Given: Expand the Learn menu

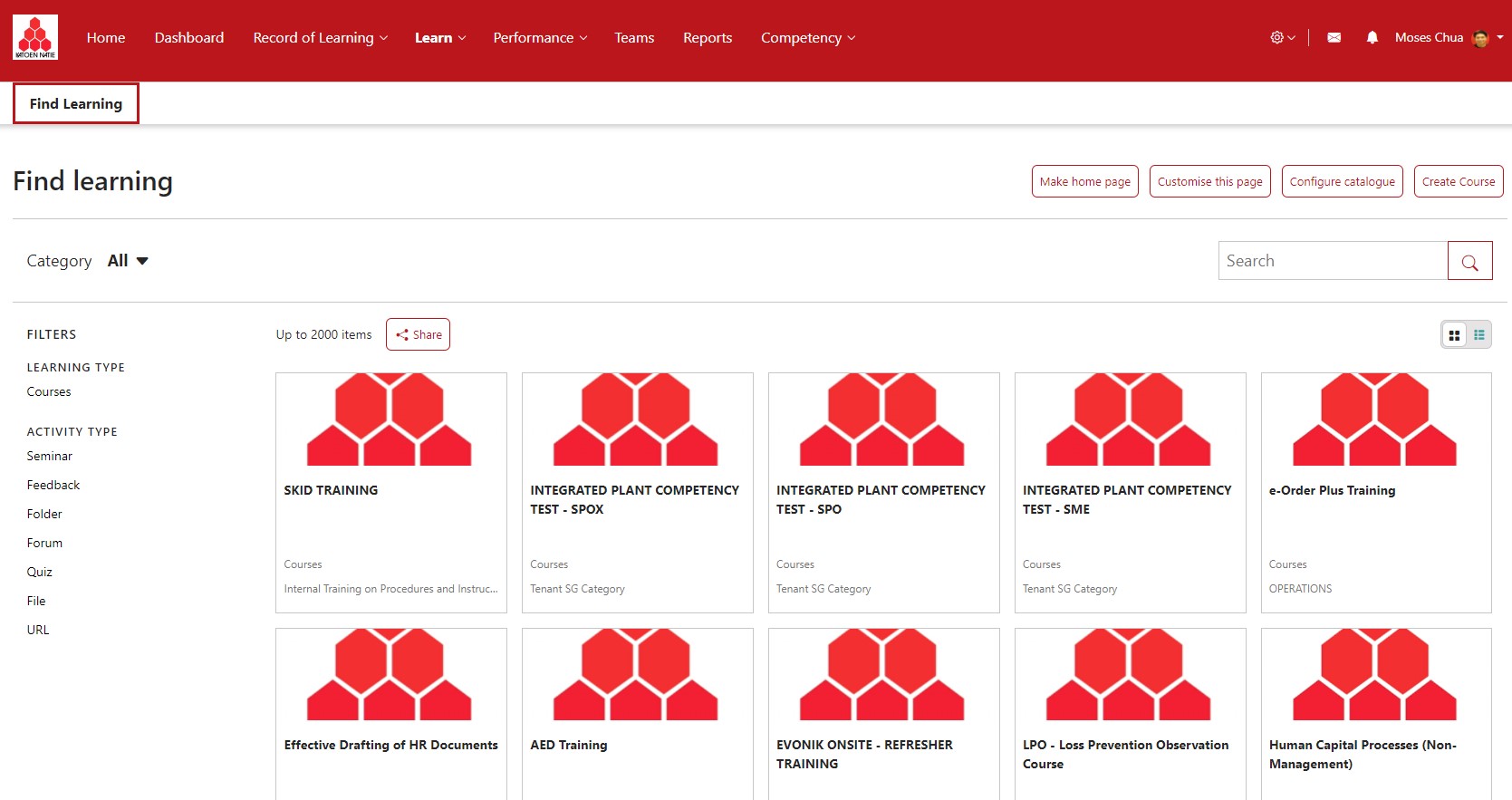Looking at the screenshot, I should tap(440, 37).
